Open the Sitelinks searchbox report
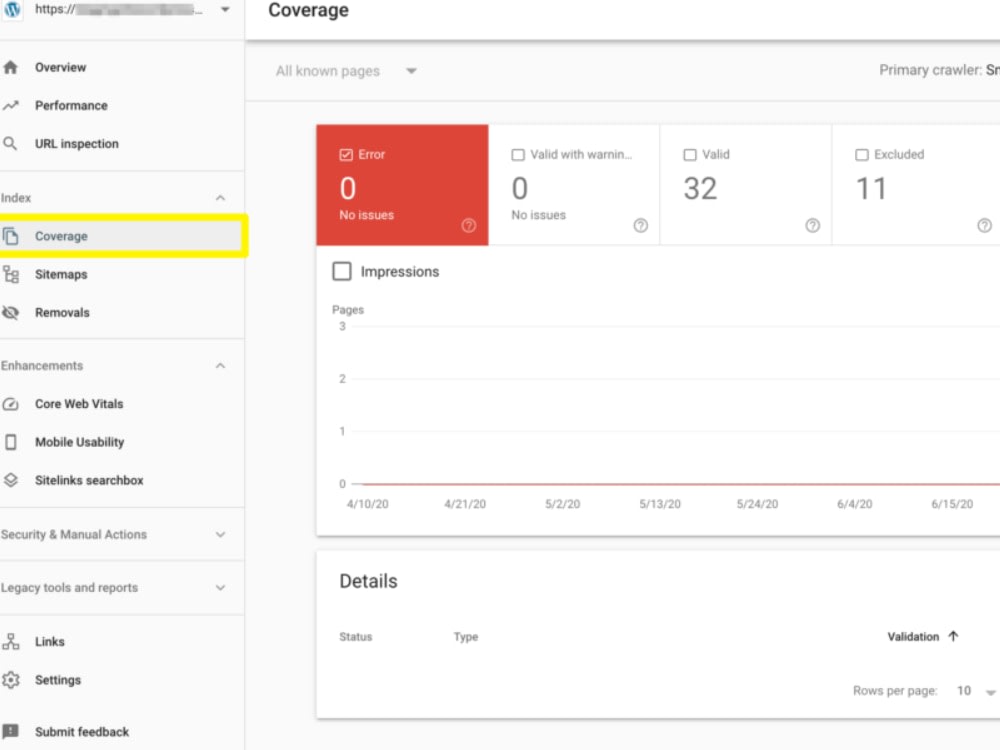The width and height of the screenshot is (1000, 750). 86,480
